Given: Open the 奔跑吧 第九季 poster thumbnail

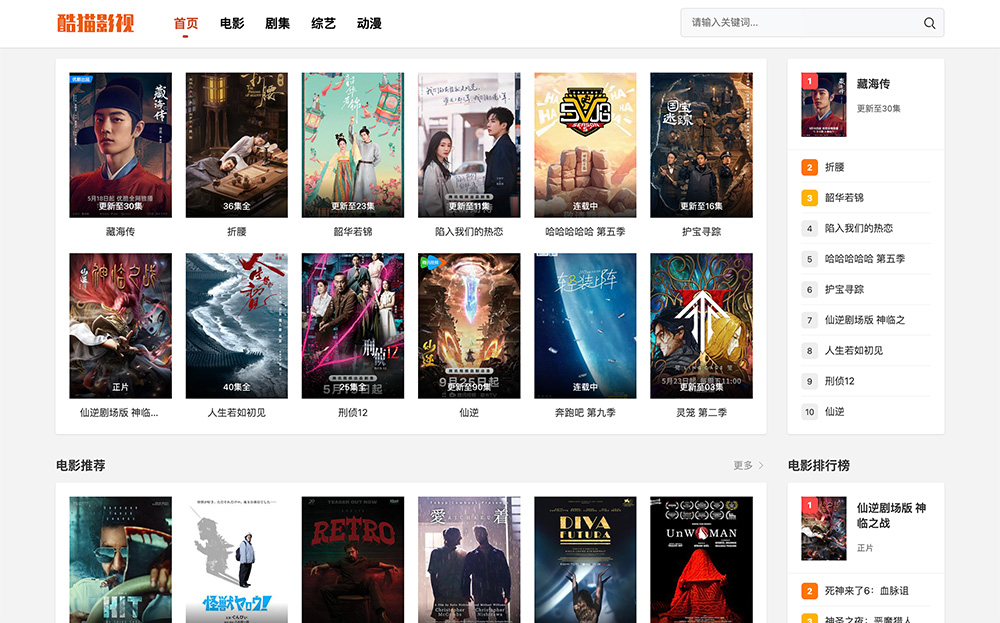Looking at the screenshot, I should click(x=585, y=326).
